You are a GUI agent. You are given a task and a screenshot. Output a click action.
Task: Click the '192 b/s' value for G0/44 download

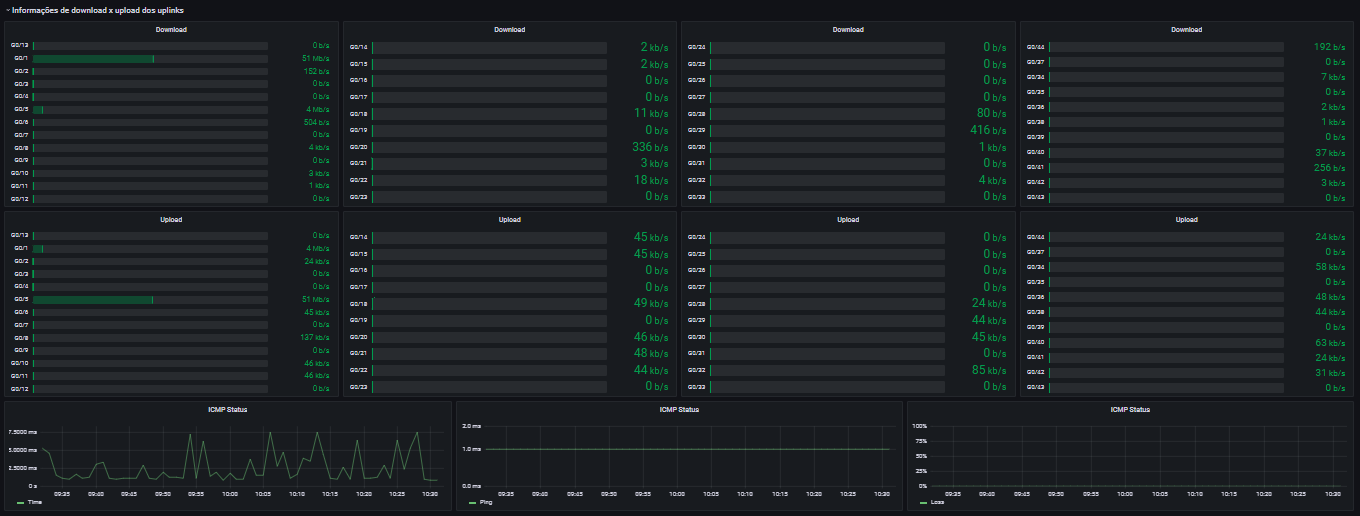coord(1329,47)
